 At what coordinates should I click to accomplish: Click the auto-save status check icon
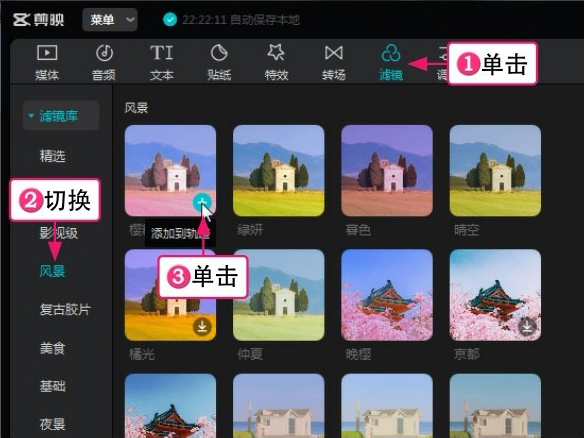(x=170, y=19)
